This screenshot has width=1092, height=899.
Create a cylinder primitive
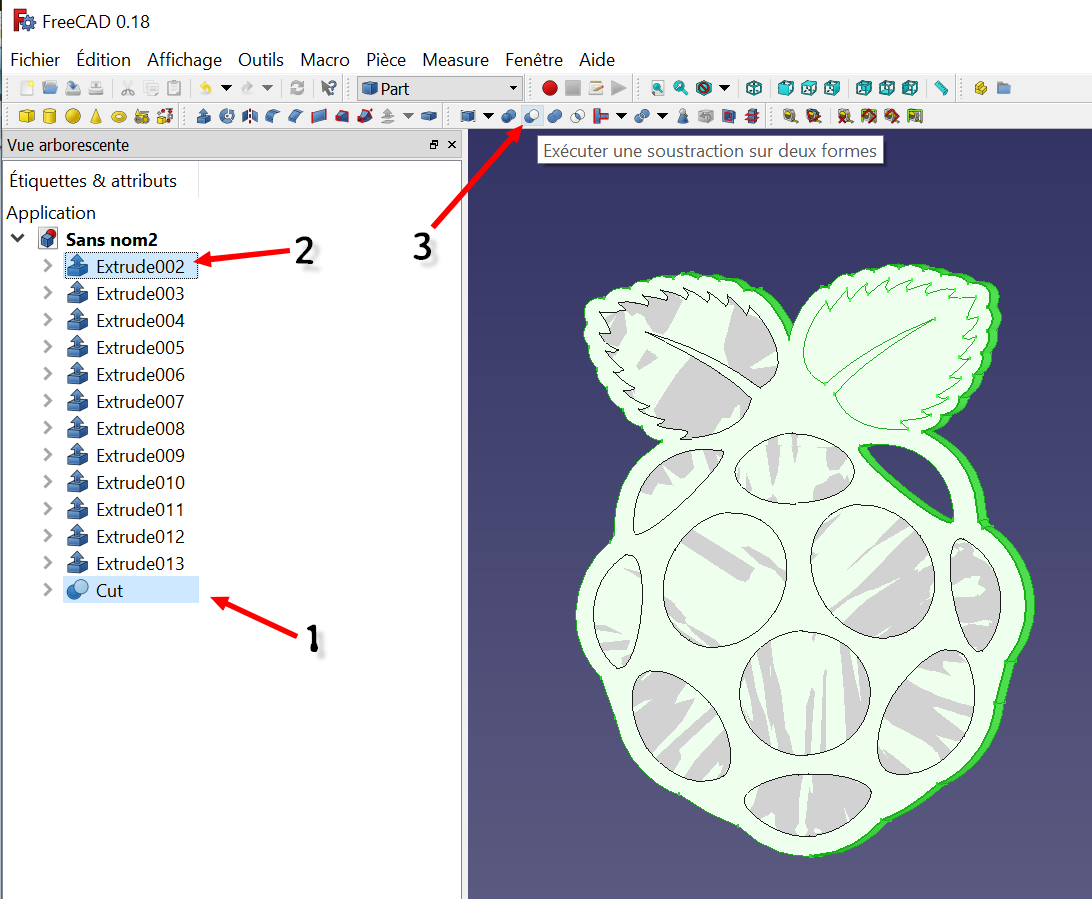(x=49, y=116)
